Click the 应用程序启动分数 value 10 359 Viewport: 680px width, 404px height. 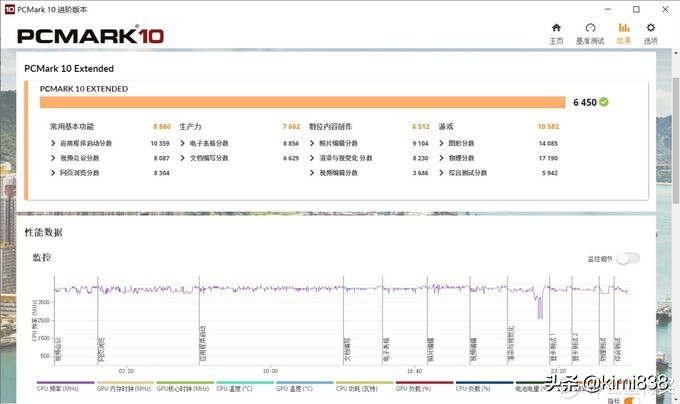pyautogui.click(x=160, y=143)
